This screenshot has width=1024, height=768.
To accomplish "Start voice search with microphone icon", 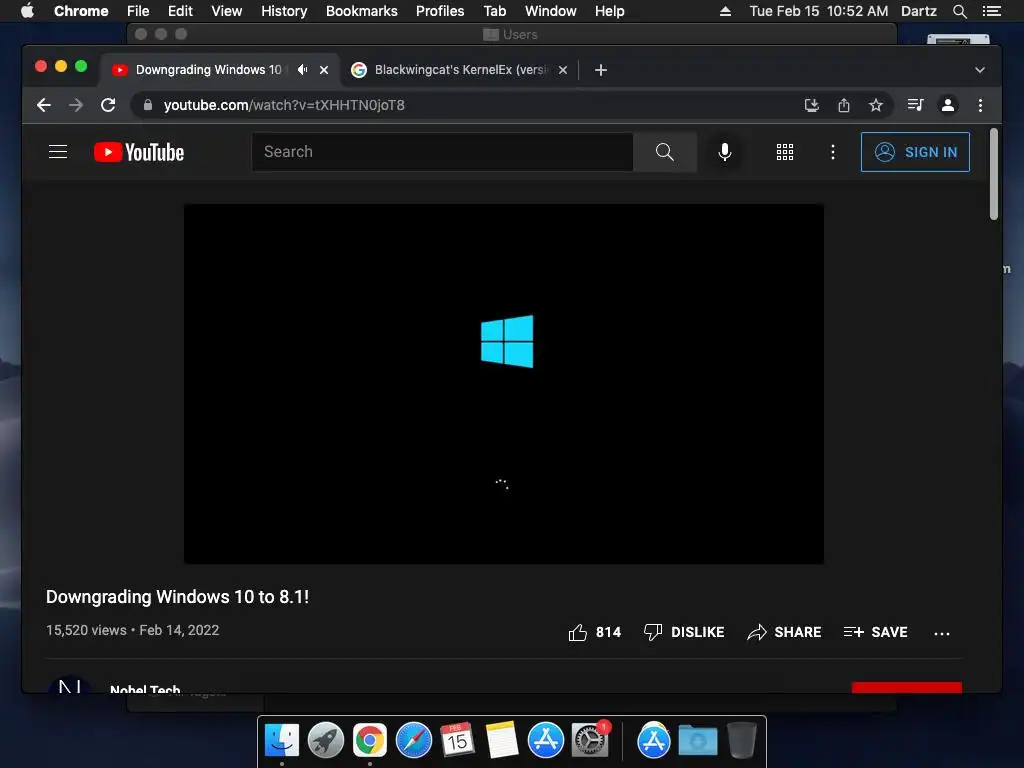I will coord(724,152).
